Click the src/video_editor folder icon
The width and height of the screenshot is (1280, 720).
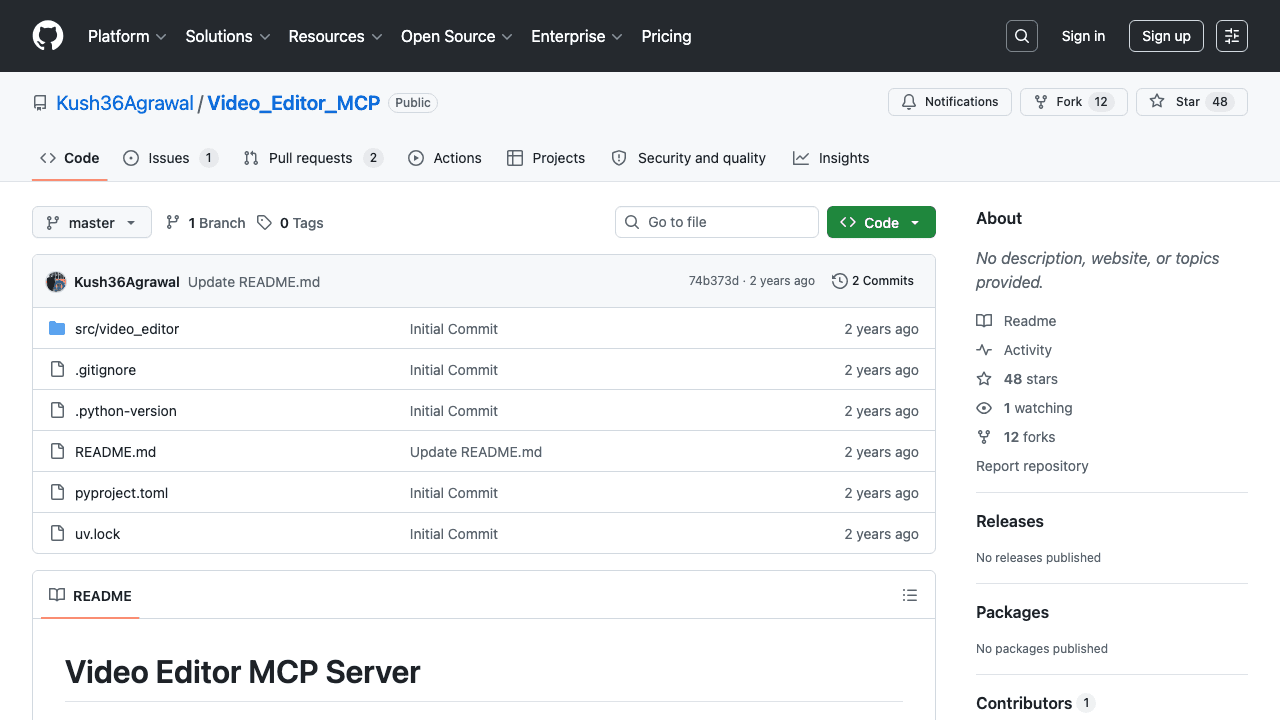(x=57, y=329)
